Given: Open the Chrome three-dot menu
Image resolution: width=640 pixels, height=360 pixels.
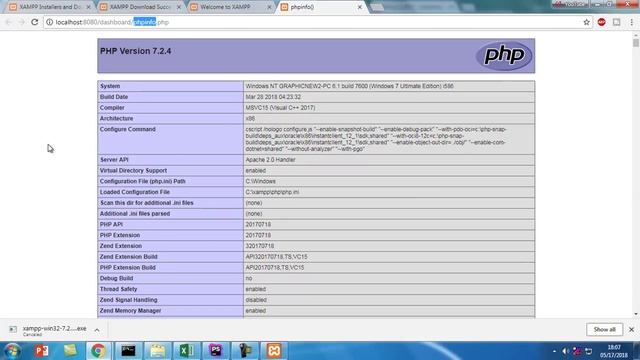Looking at the screenshot, I should point(631,22).
